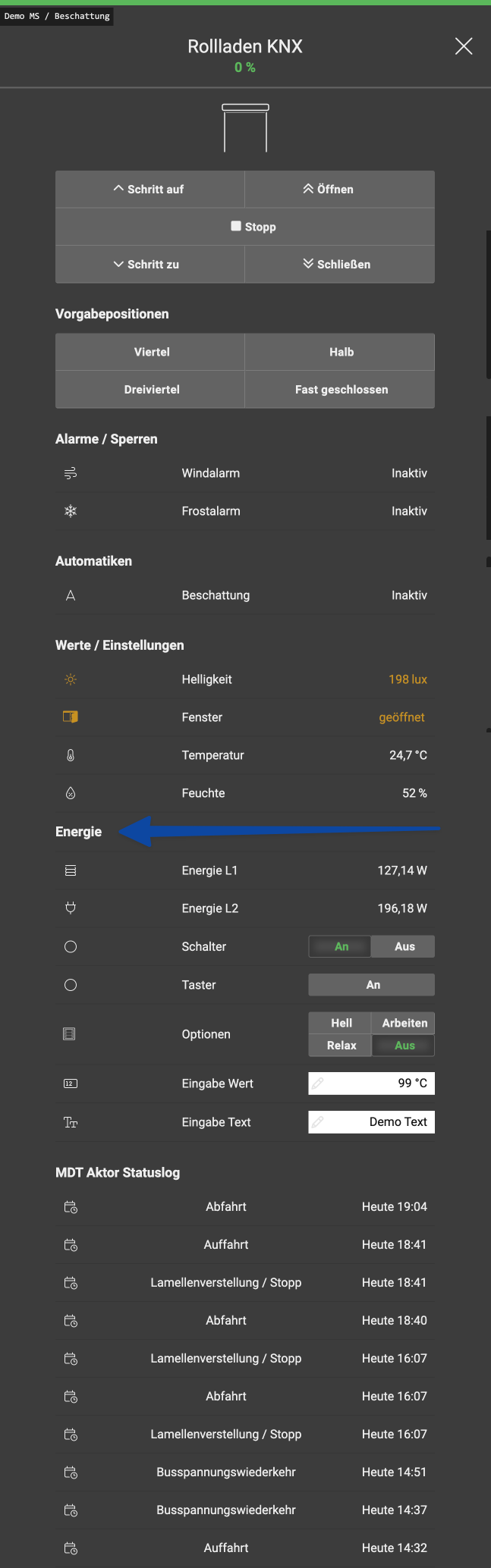Click the Temperatur thermometer icon
The width and height of the screenshot is (491, 1568).
[71, 755]
